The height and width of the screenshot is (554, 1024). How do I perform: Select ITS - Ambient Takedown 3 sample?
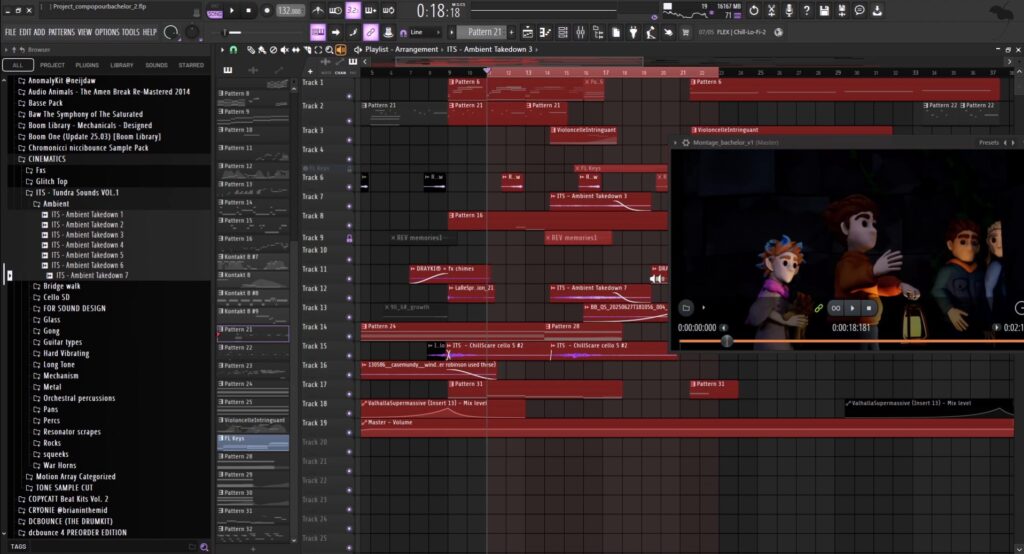(87, 235)
